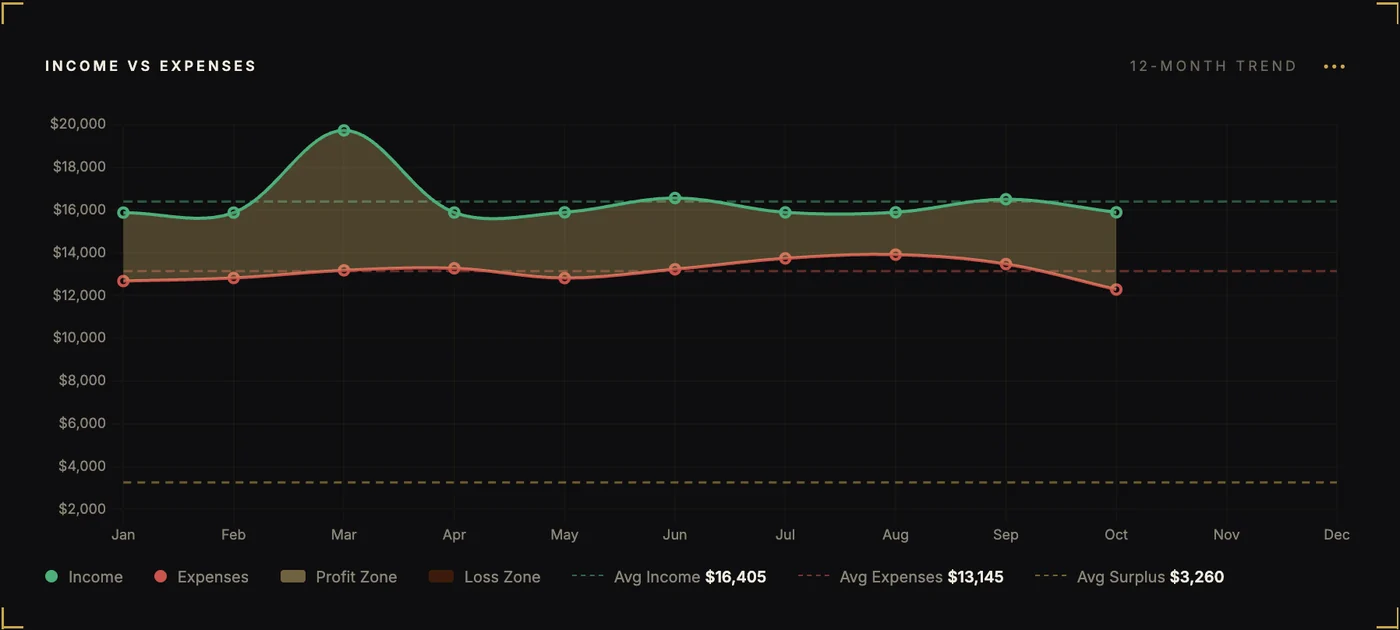Screen dimensions: 1400x630
Task: Click the January expenses data point
Action: point(123,281)
